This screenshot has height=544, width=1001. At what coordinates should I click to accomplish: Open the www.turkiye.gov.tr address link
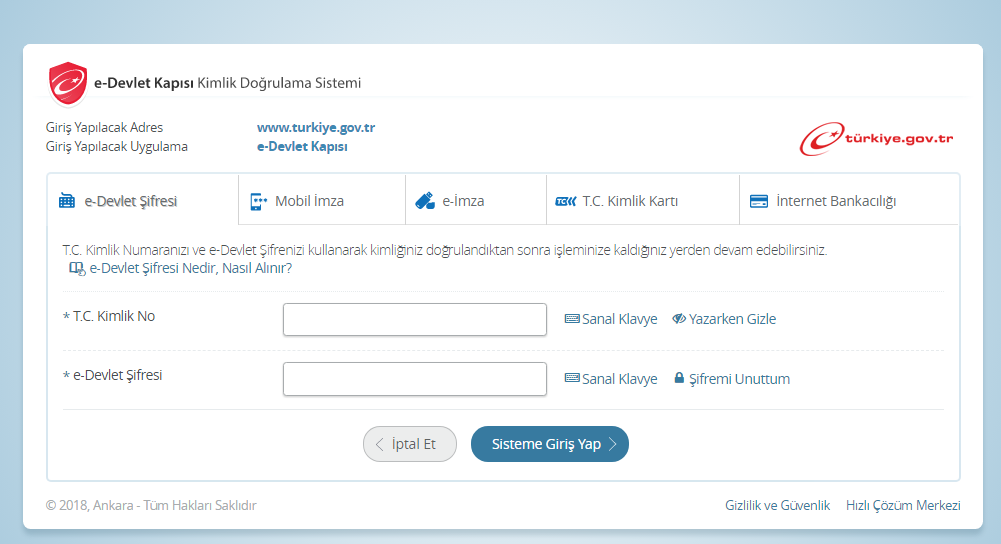(316, 127)
